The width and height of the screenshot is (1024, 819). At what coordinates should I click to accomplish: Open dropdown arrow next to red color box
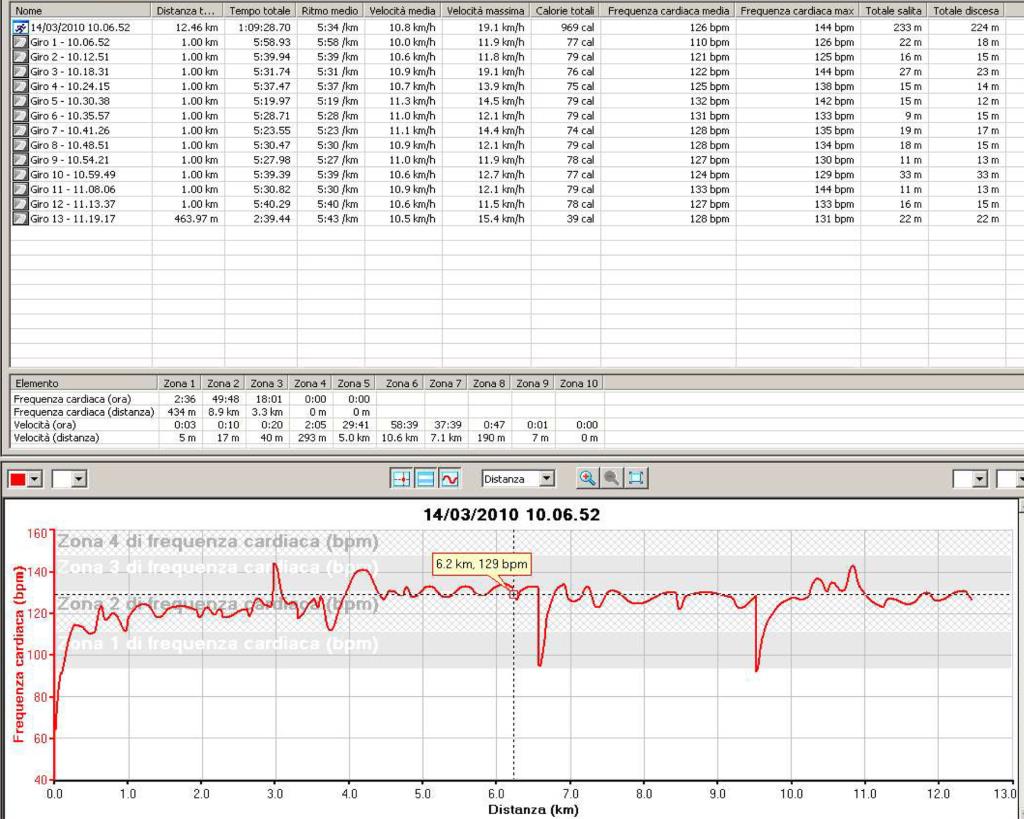[36, 480]
